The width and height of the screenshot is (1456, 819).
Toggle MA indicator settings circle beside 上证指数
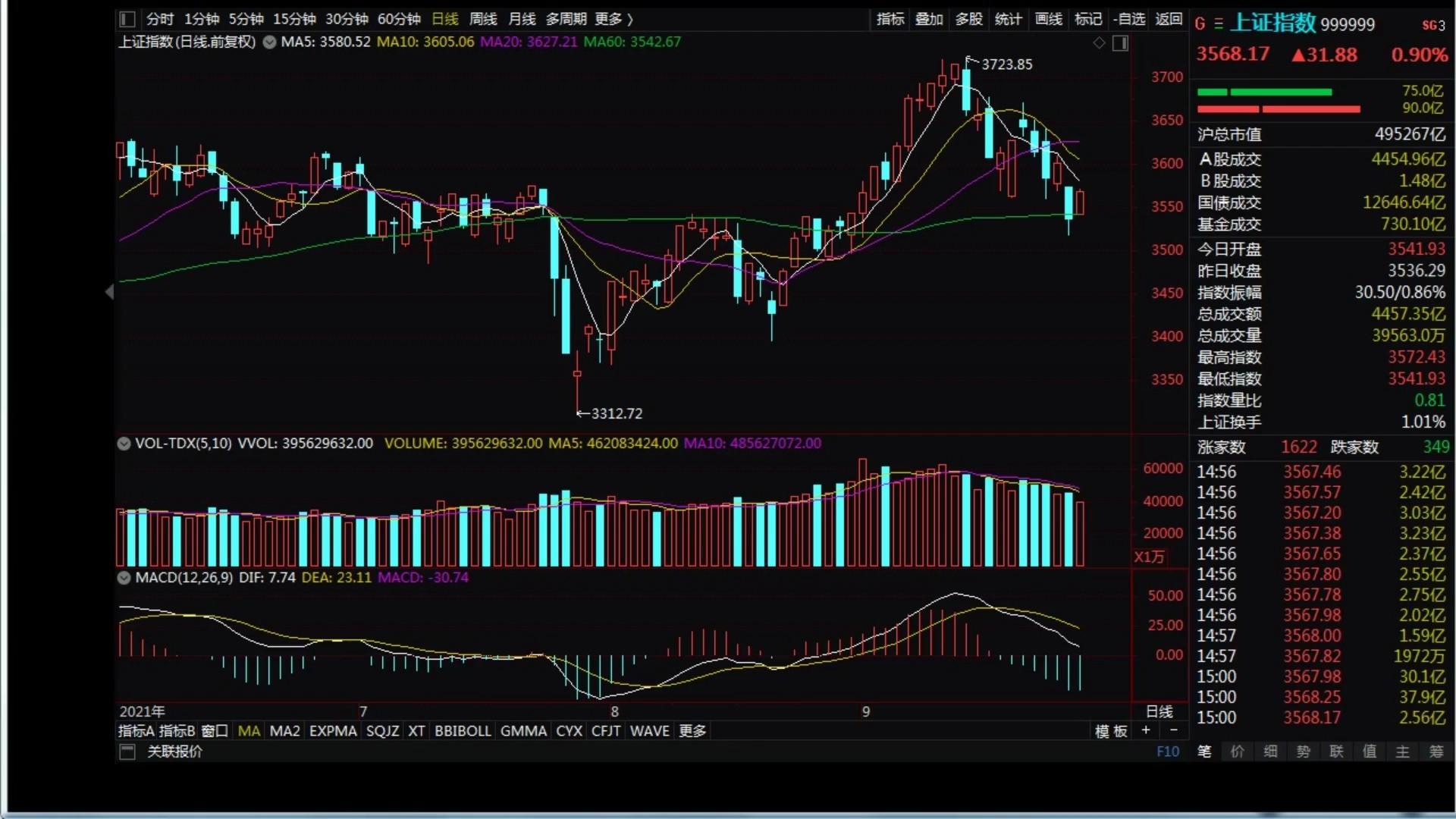(x=269, y=42)
